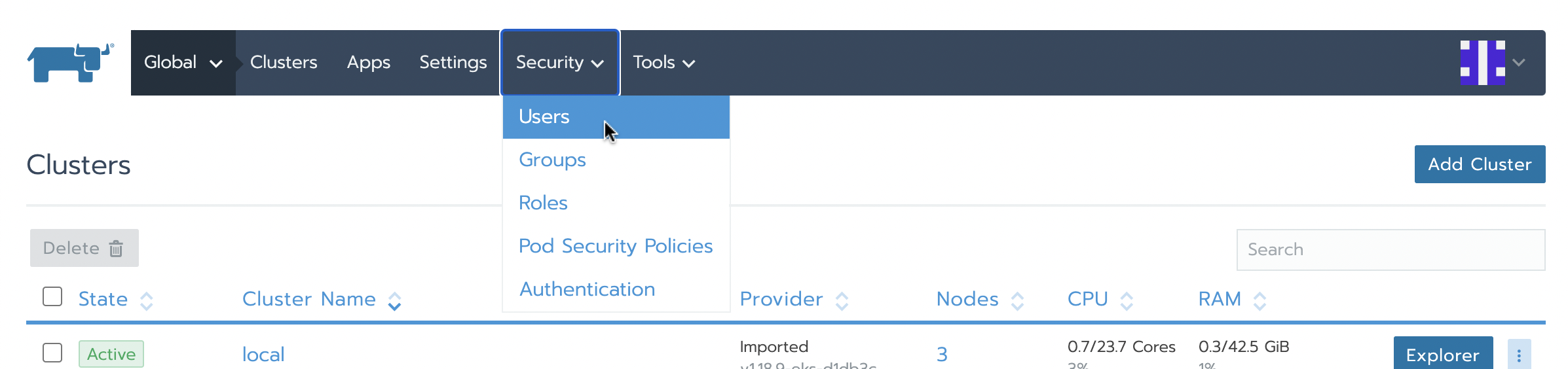Click into the Search field
The image size is (1568, 369).
point(1390,250)
